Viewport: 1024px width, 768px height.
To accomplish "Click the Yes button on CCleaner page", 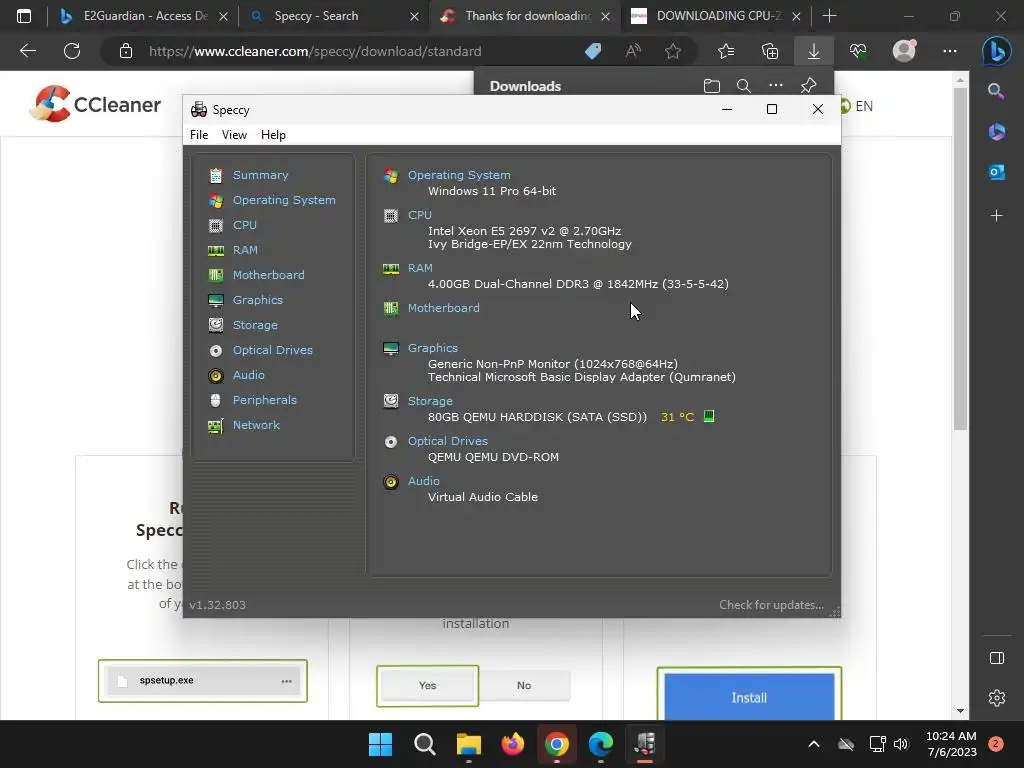I will point(427,685).
